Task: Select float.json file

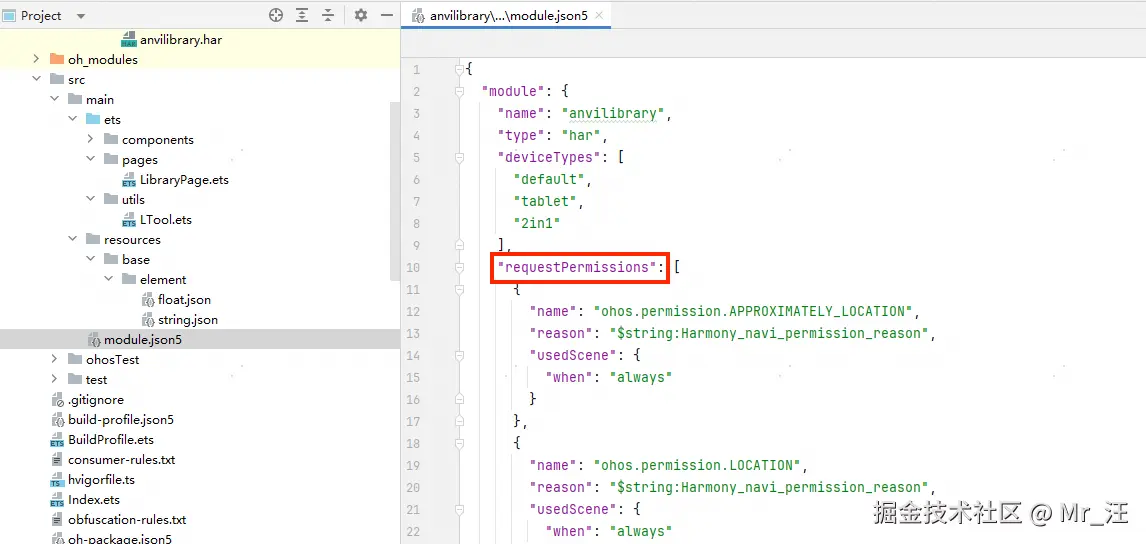Action: 184,300
